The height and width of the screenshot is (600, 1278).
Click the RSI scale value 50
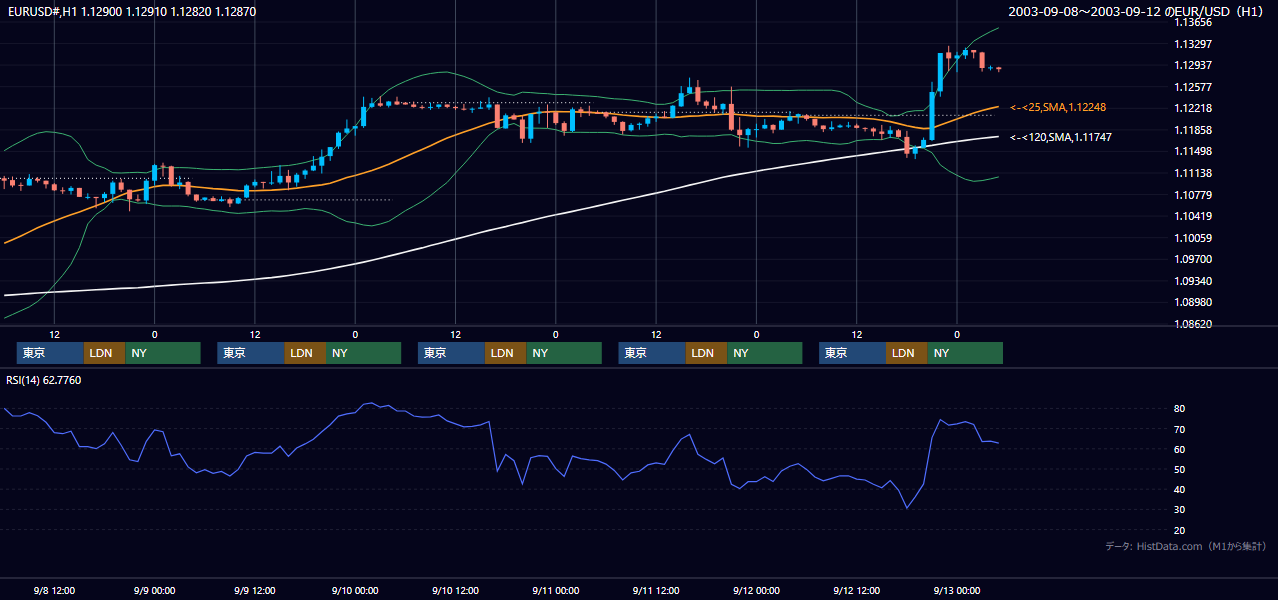[1180, 469]
